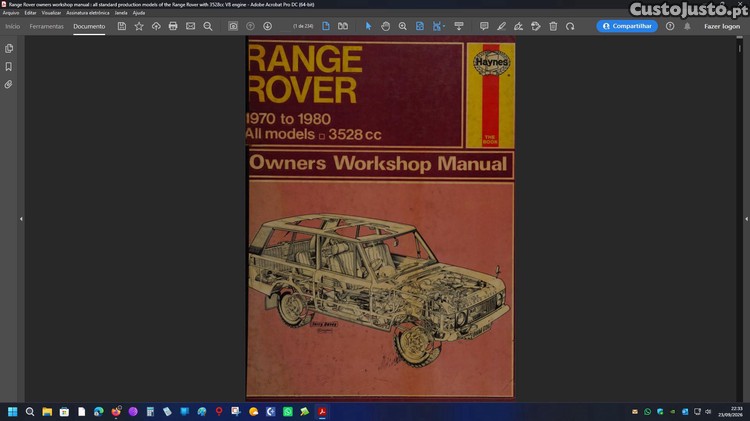Go to next page down arrow

(267, 26)
